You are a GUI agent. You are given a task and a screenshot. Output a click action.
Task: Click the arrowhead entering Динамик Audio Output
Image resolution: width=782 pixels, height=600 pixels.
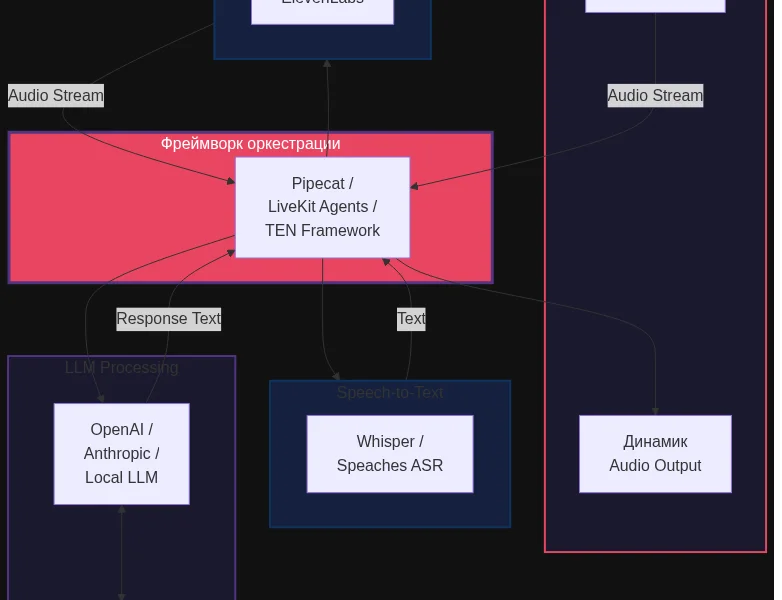coord(655,411)
